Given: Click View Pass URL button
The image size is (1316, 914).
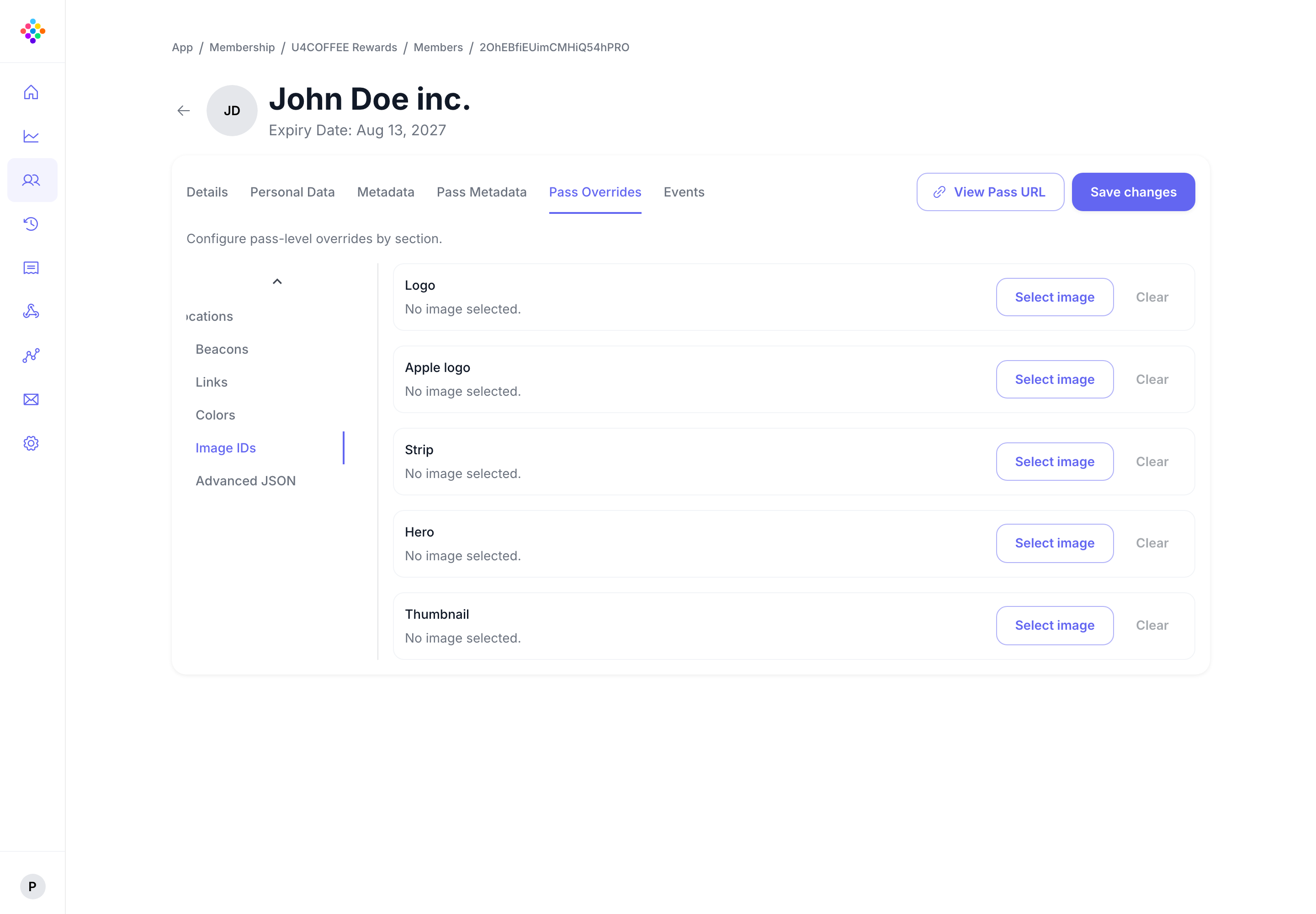Looking at the screenshot, I should [990, 192].
